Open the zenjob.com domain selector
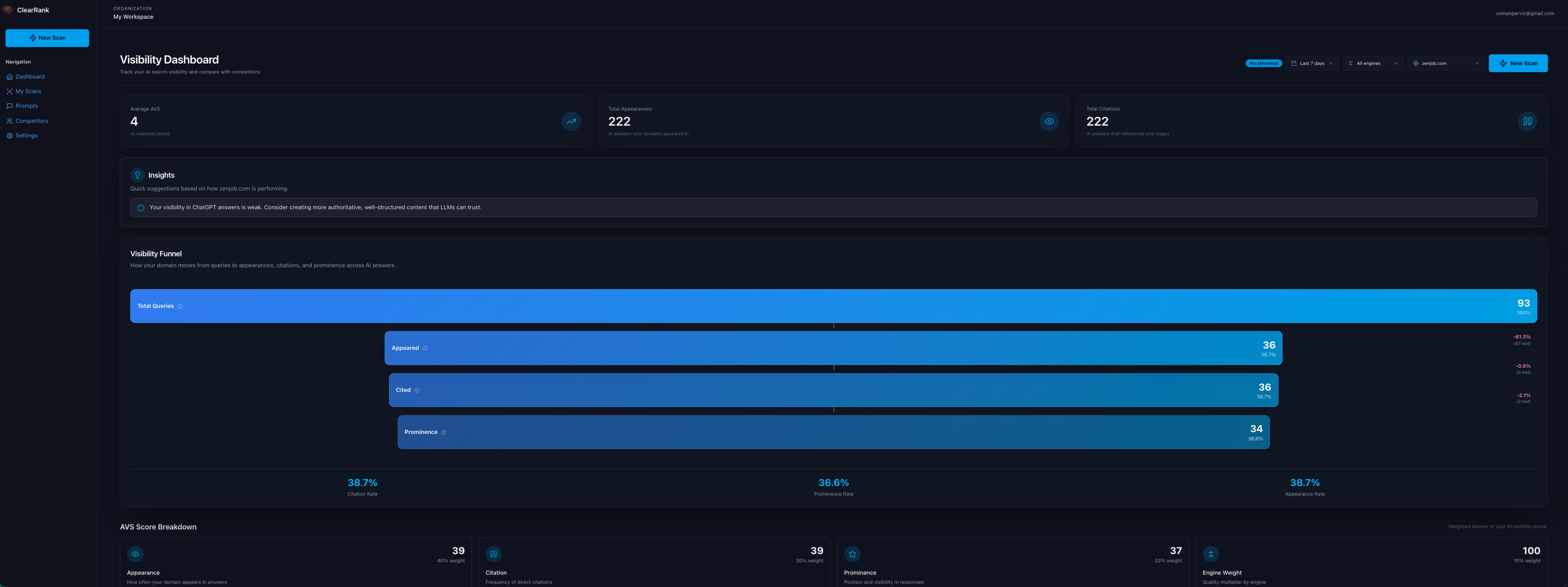Screen dimensions: 1568x587 1445,63
